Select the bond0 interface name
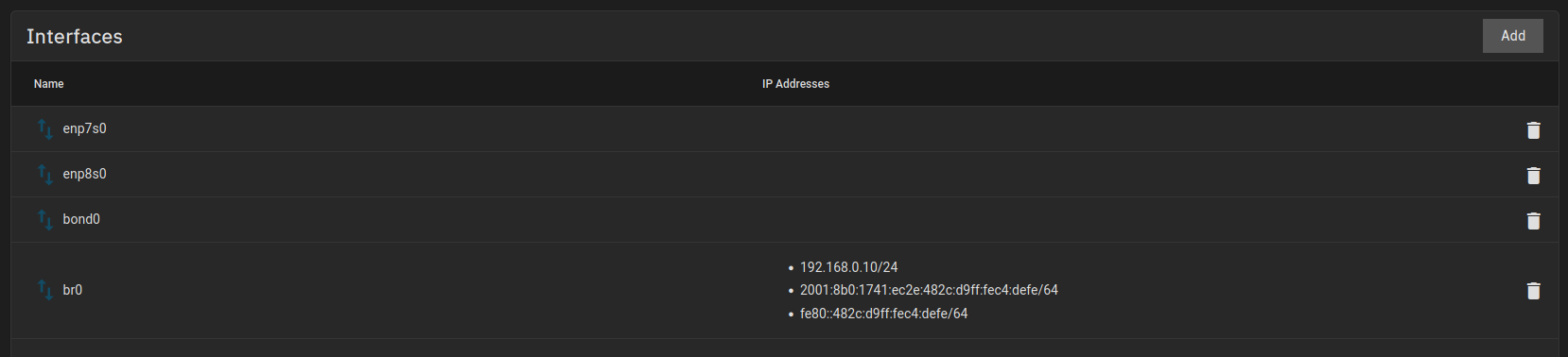 81,219
